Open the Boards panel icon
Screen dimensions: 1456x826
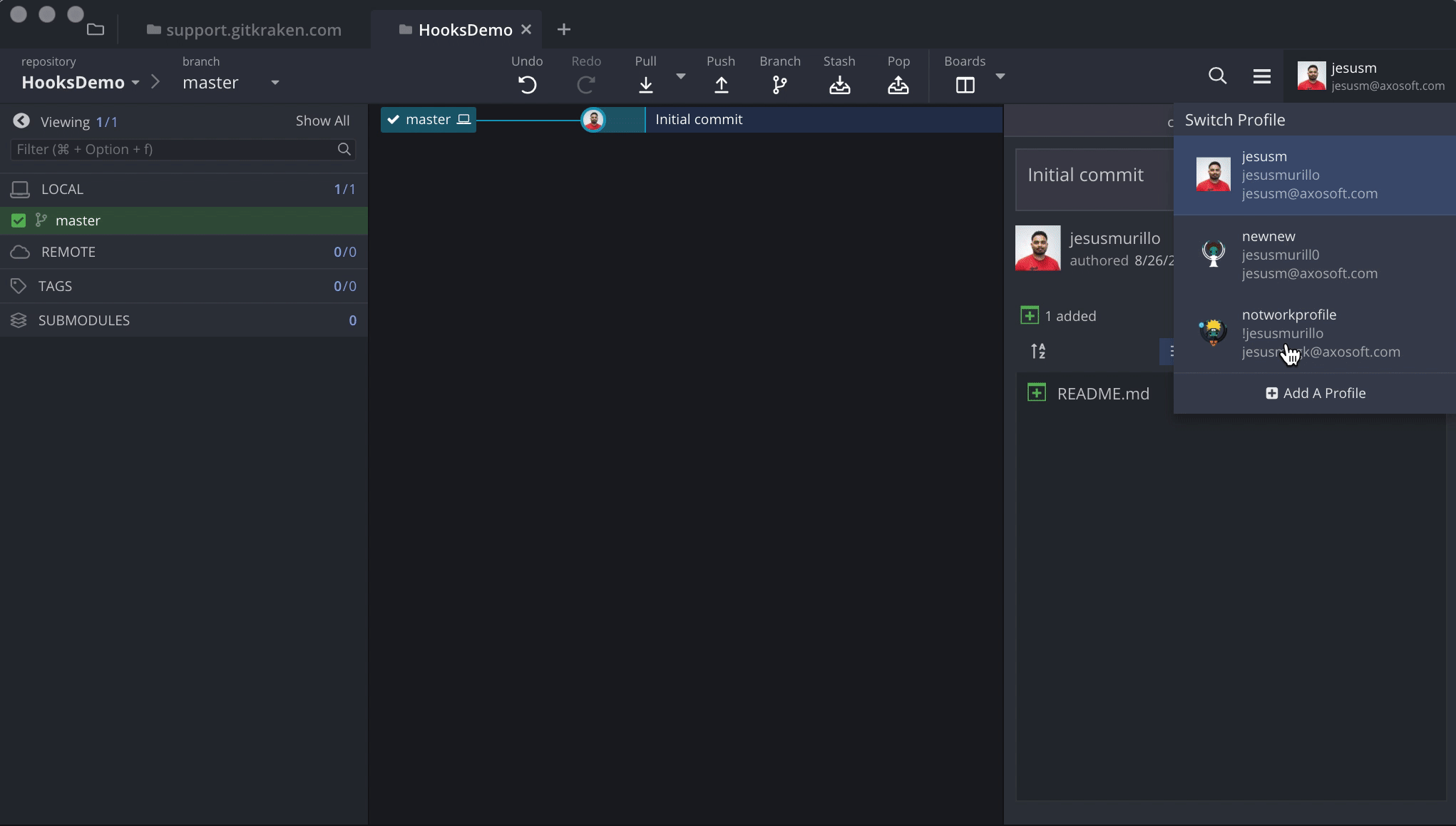click(x=965, y=85)
